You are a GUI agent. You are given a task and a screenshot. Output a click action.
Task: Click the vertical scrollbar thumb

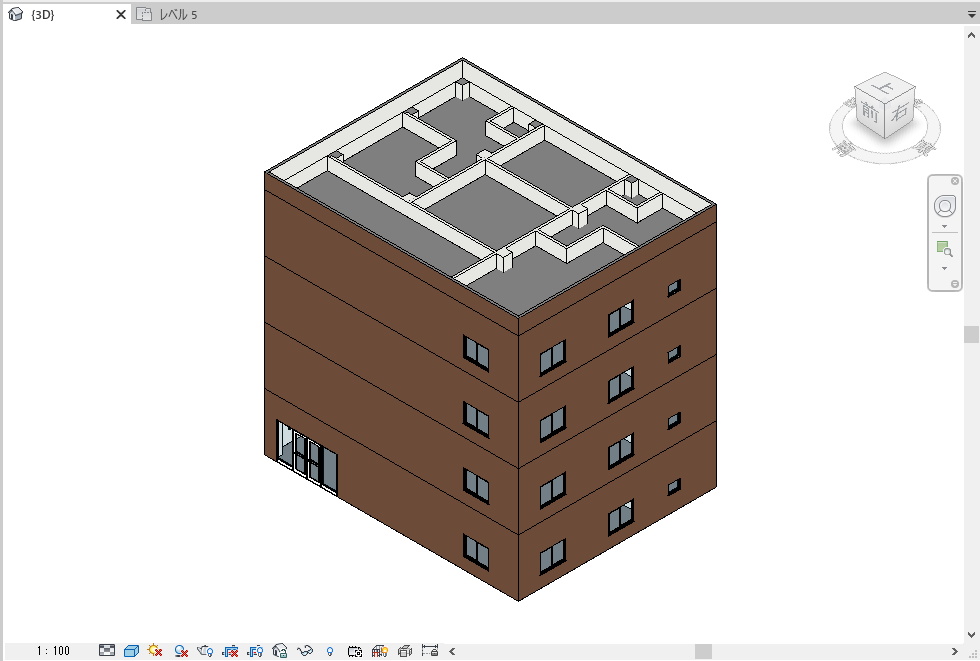pos(971,334)
